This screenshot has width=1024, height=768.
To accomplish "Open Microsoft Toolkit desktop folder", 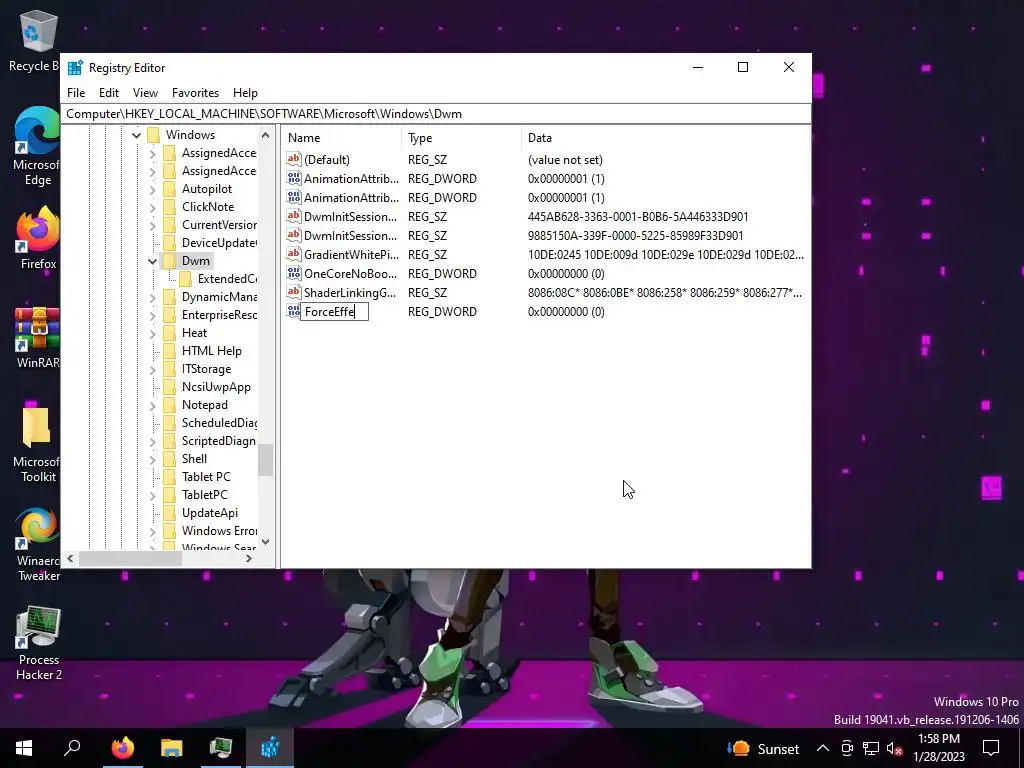I will point(37,444).
